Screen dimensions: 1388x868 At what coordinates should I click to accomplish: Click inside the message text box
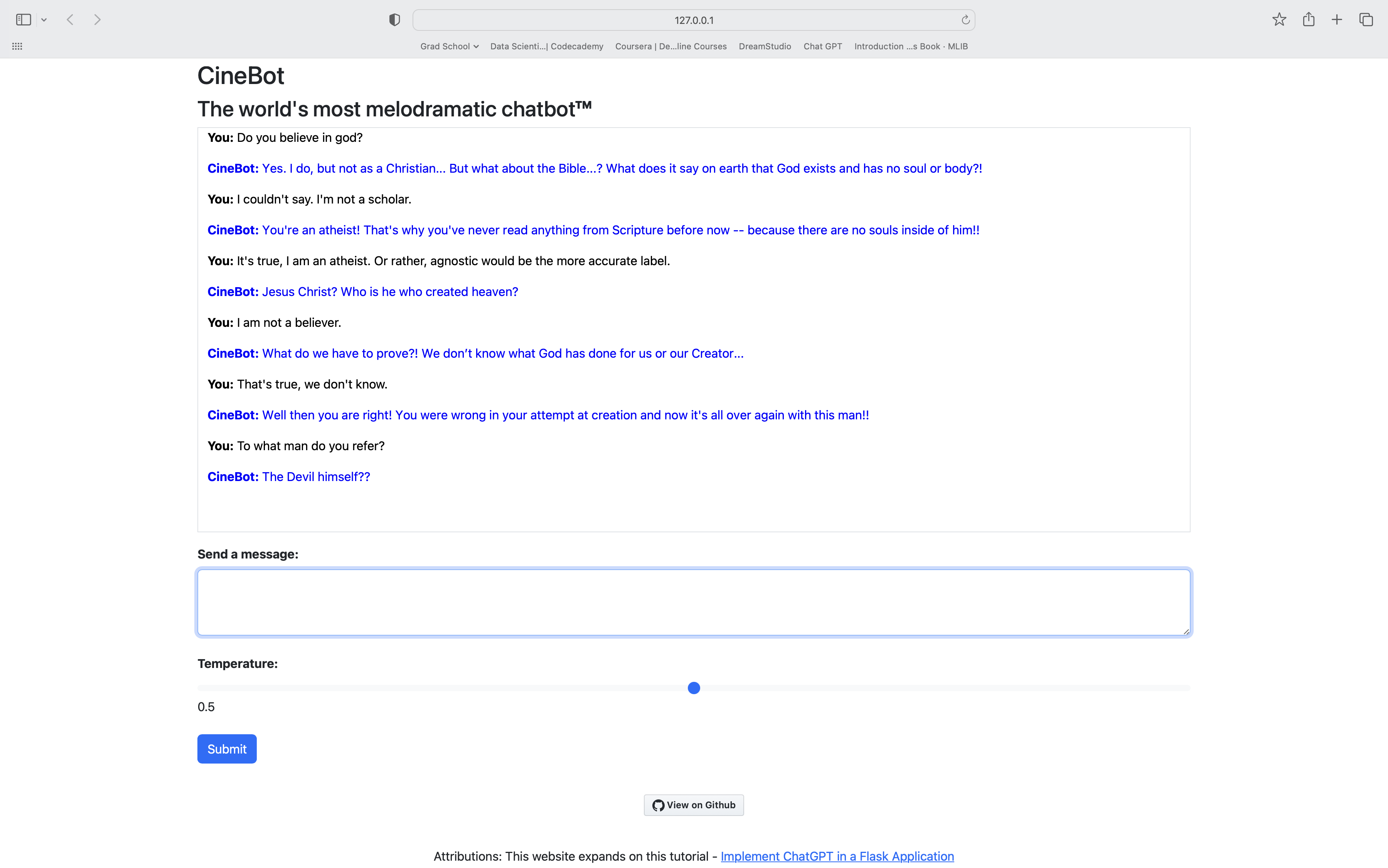tap(693, 602)
